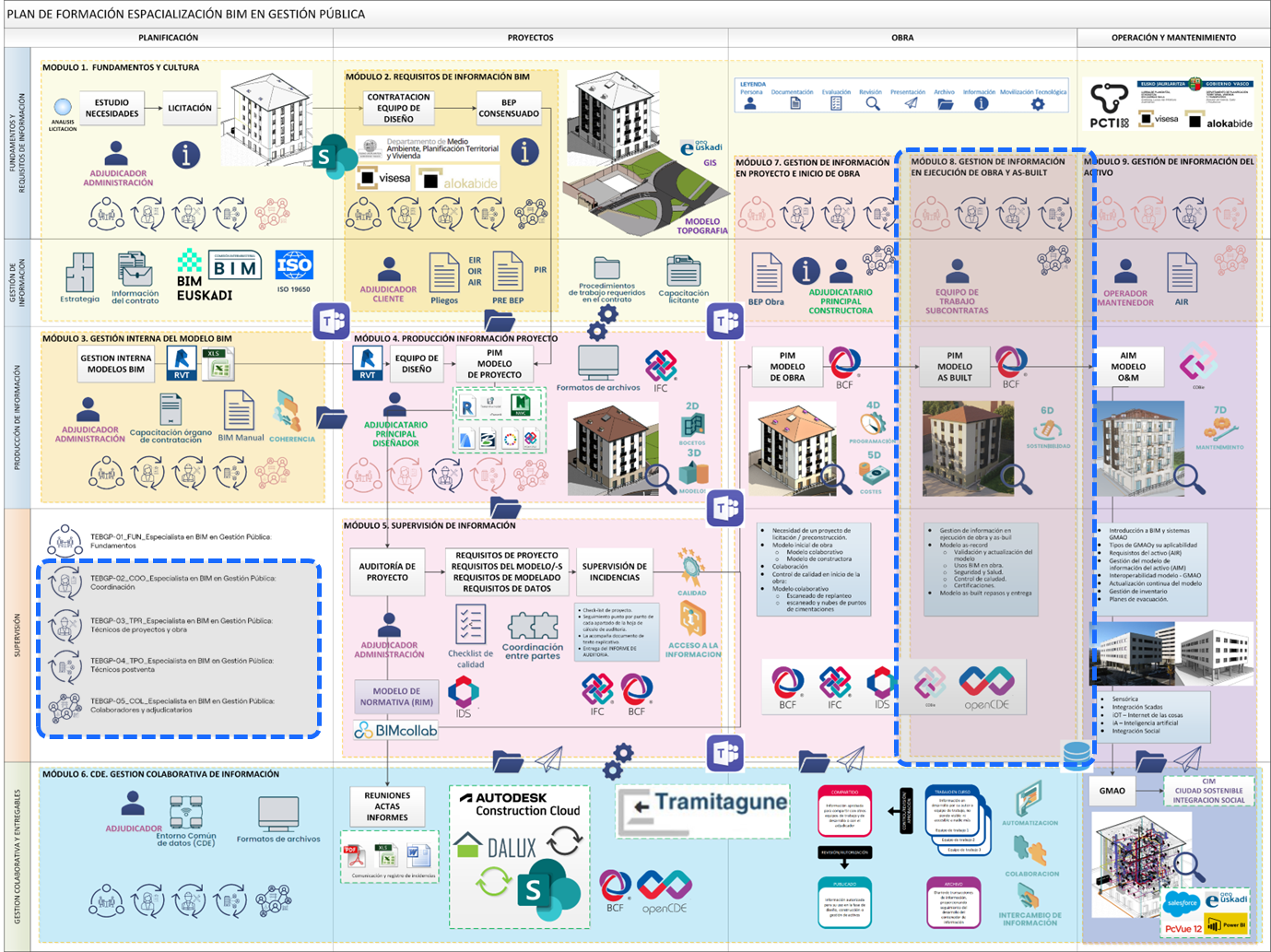Click the 6D SOSTENIBILIDAD icon
1271x952 pixels.
pos(1047,429)
